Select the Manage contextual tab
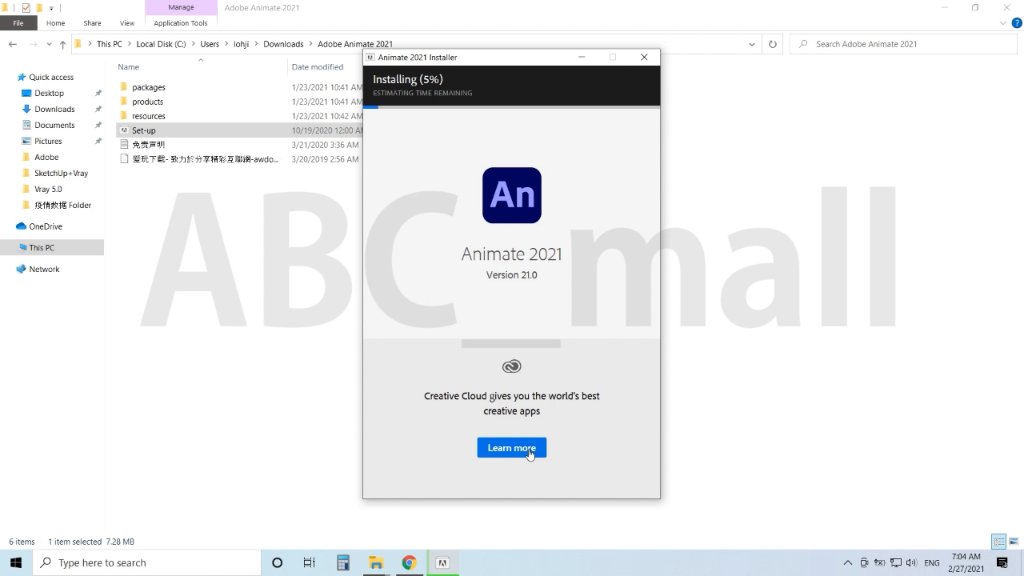The height and width of the screenshot is (576, 1024). point(181,7)
